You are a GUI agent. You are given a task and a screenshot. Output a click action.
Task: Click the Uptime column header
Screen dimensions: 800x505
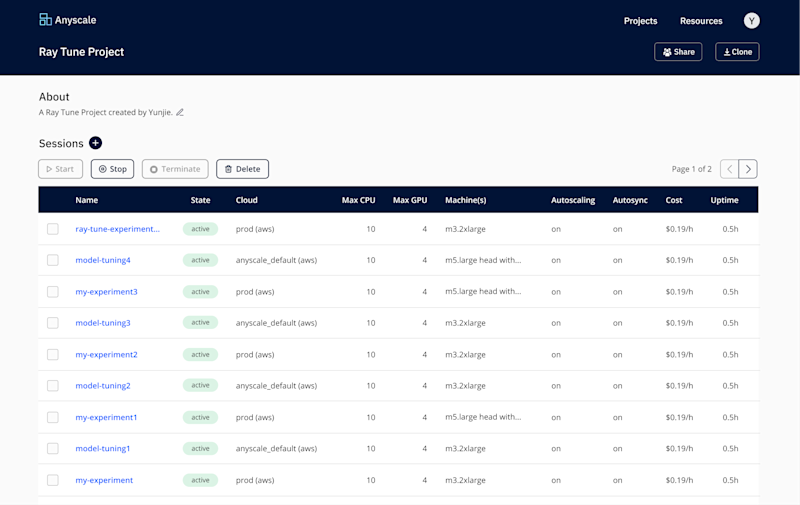(724, 200)
